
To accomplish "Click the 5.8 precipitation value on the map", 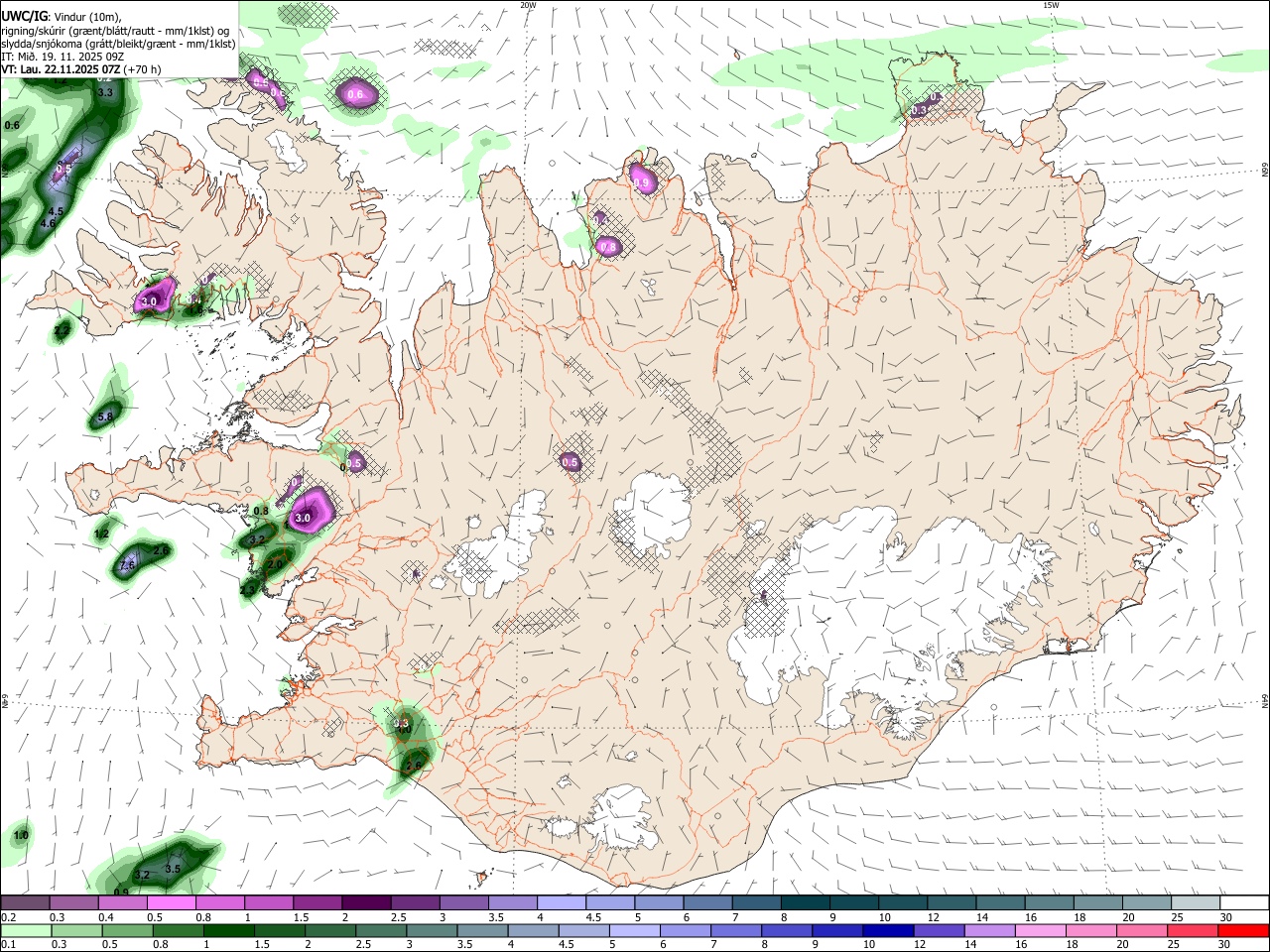I will point(105,417).
